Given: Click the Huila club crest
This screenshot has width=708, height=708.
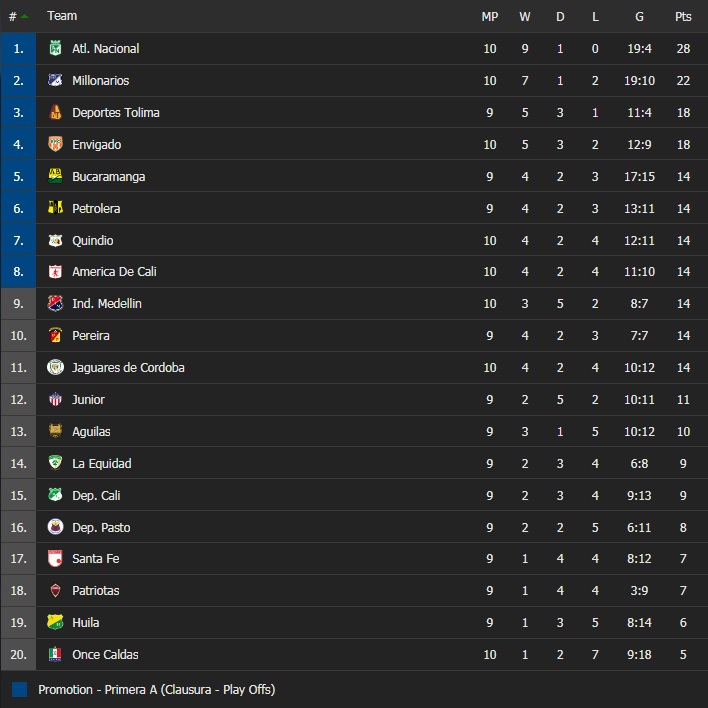Looking at the screenshot, I should pyautogui.click(x=56, y=622).
